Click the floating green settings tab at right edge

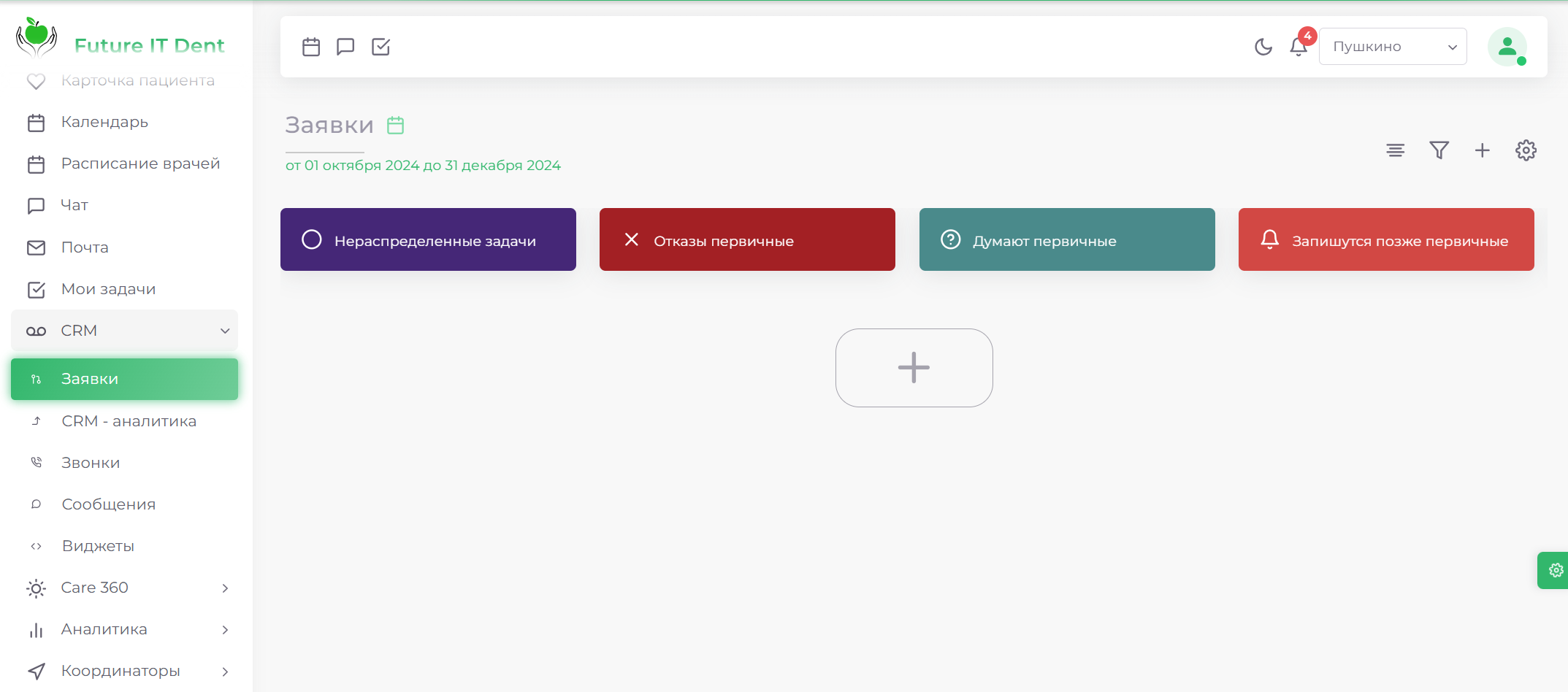(x=1553, y=570)
